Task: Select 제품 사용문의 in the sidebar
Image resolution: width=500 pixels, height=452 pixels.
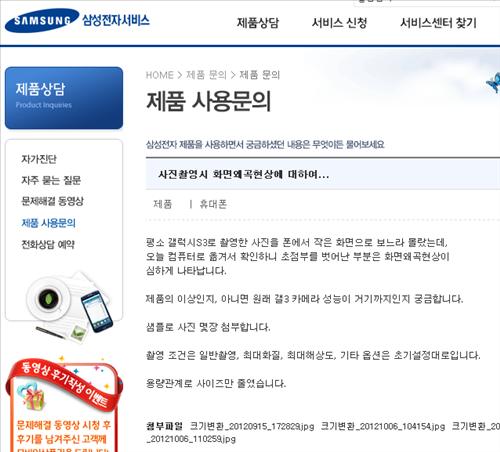Action: click(48, 223)
